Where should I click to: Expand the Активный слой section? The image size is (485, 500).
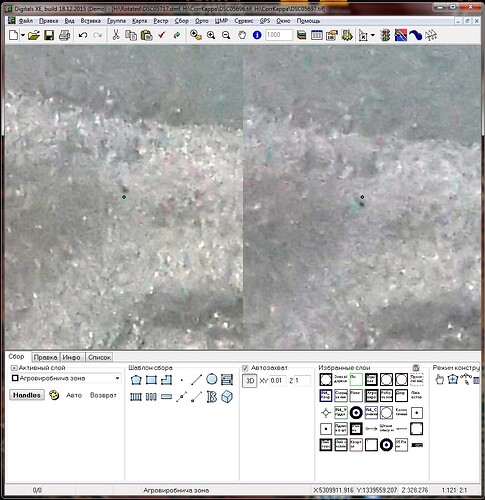14,368
